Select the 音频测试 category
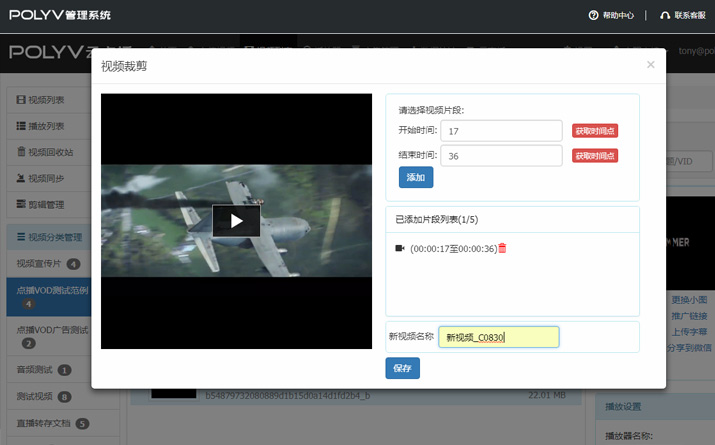 coord(36,370)
